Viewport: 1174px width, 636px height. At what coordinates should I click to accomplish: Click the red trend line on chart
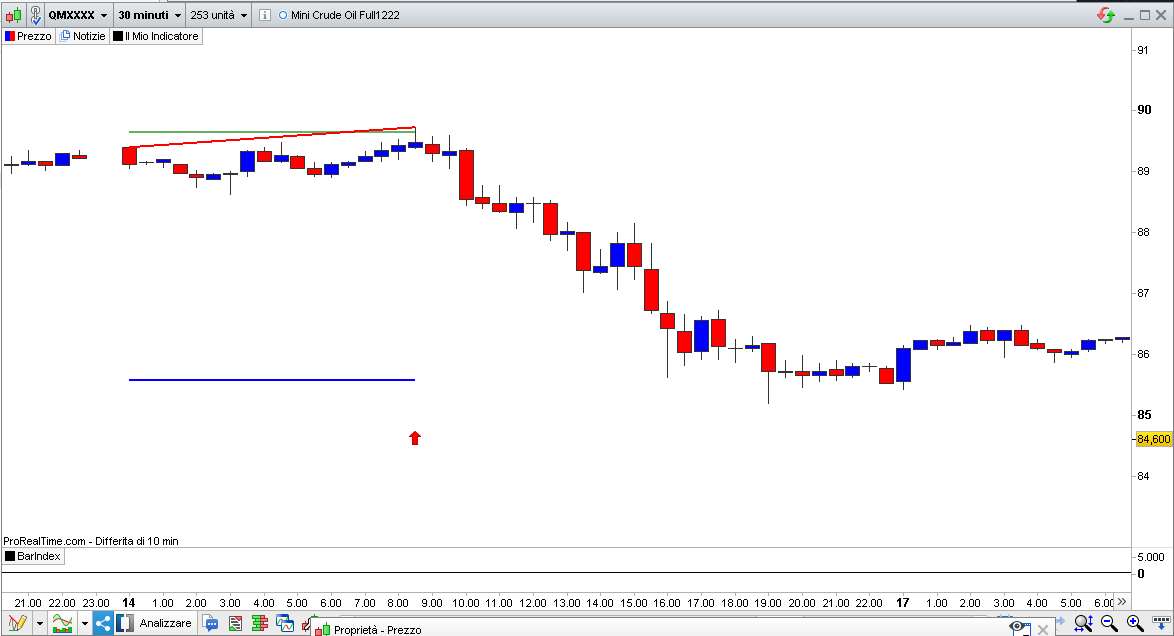[x=272, y=137]
